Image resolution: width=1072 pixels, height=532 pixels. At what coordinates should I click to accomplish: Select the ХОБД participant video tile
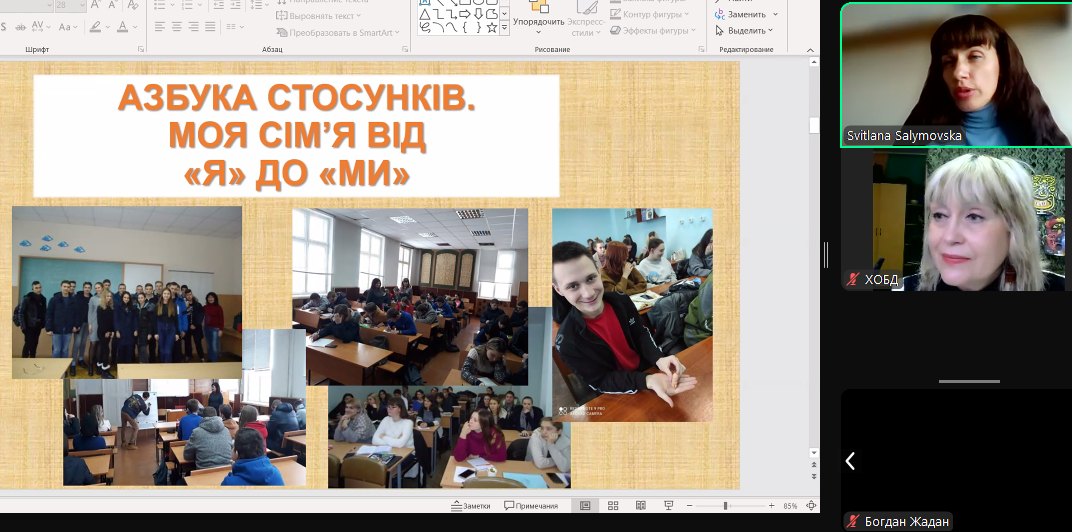956,220
